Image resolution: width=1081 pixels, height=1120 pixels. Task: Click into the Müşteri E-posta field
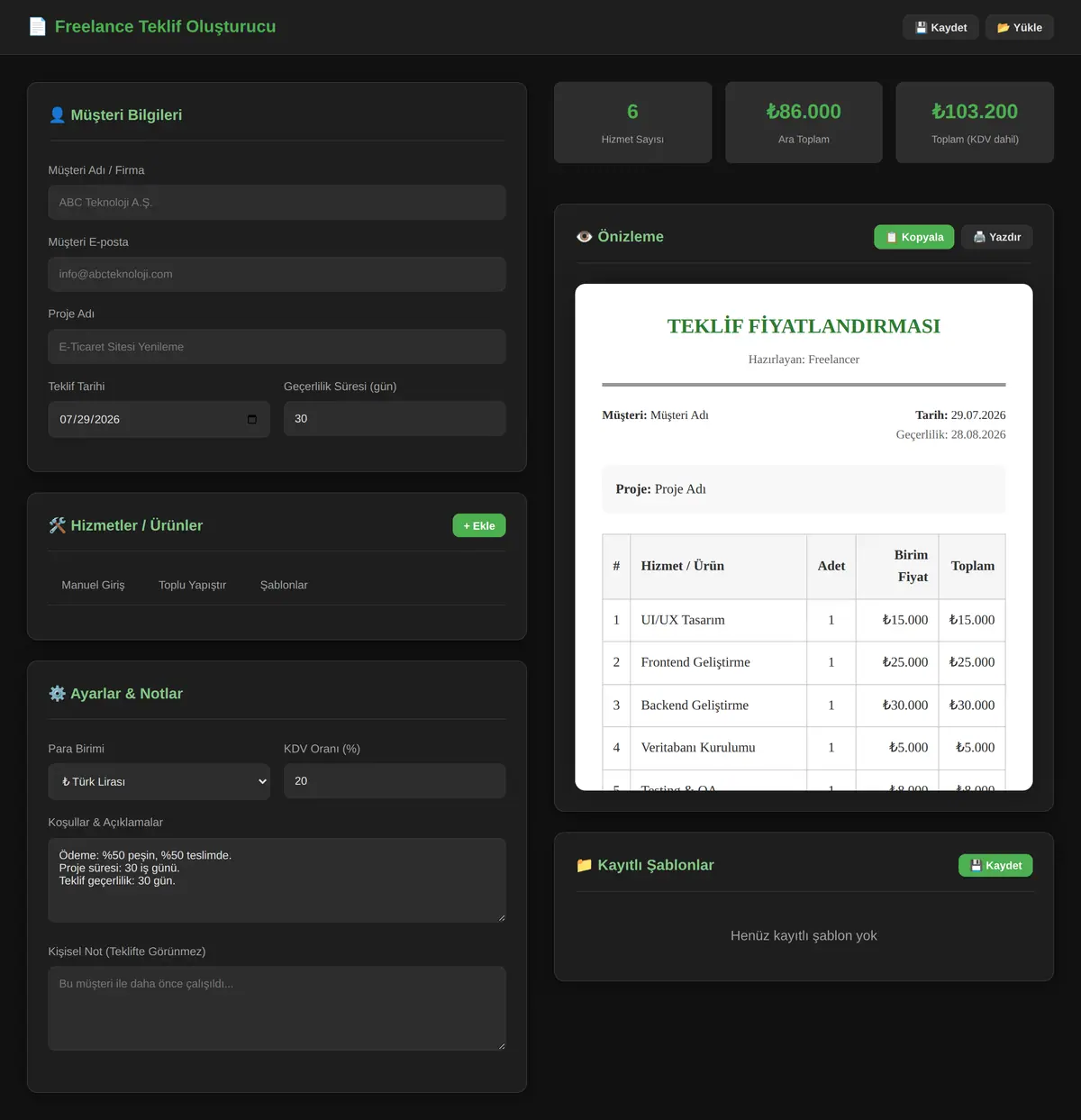[277, 274]
